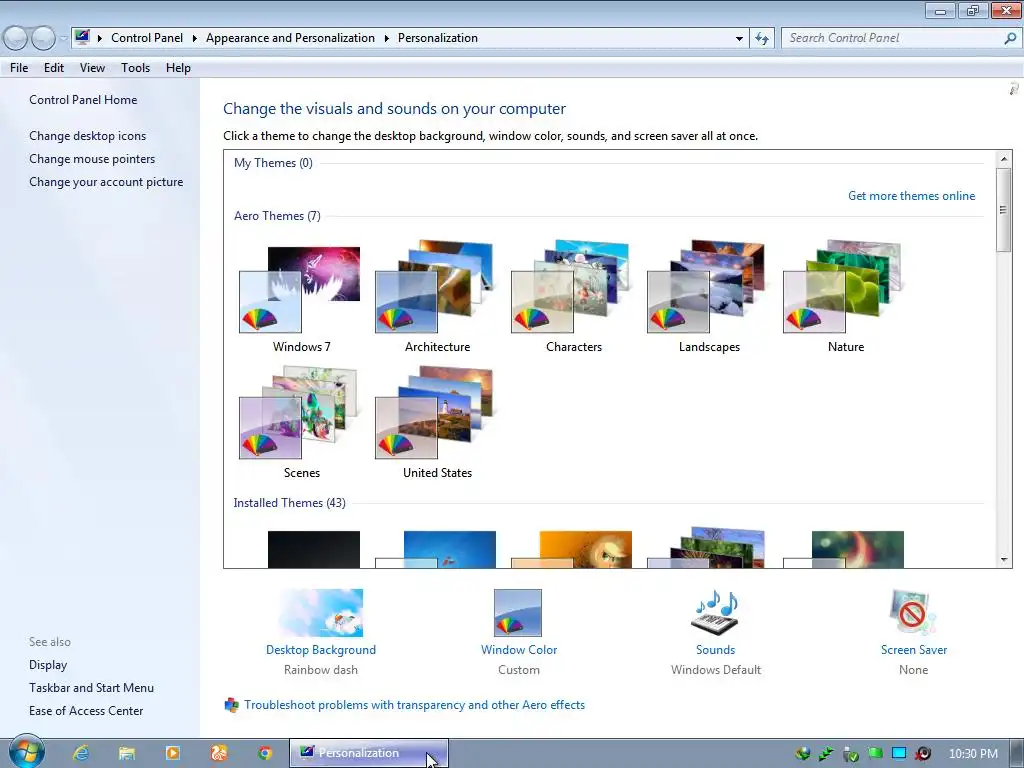Expand the root breadcrumb arrow before Control Panel
Screen dimensions: 1024x768
(x=100, y=39)
